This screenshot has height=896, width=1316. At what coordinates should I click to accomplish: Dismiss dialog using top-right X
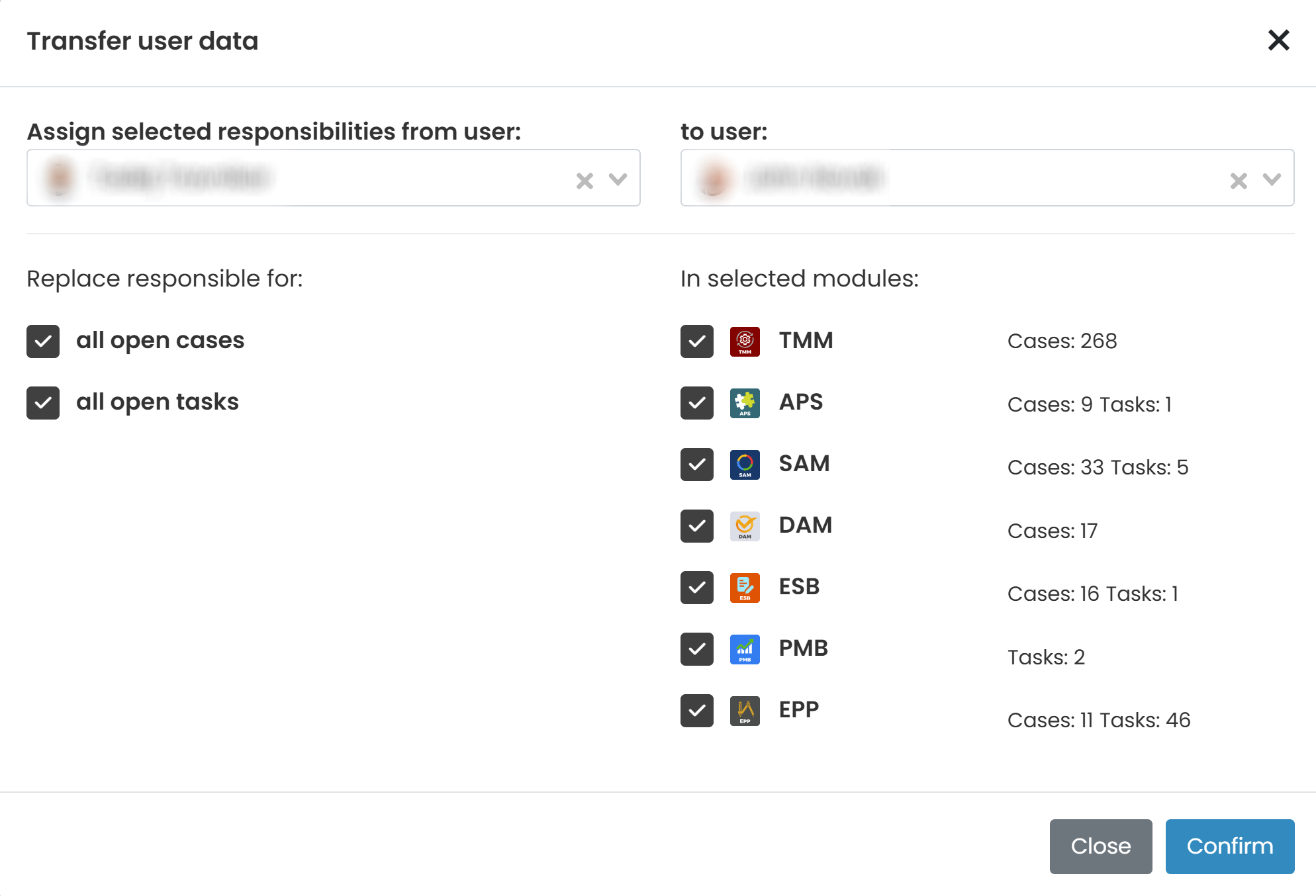[1278, 40]
